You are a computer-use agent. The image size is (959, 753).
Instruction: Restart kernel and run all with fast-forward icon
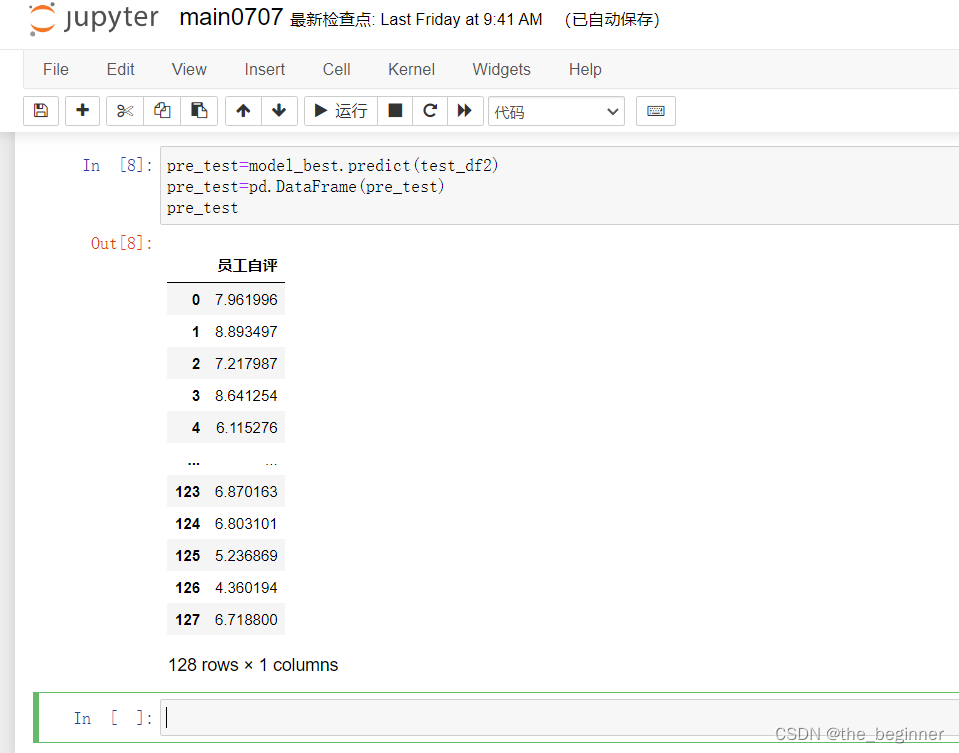point(465,110)
